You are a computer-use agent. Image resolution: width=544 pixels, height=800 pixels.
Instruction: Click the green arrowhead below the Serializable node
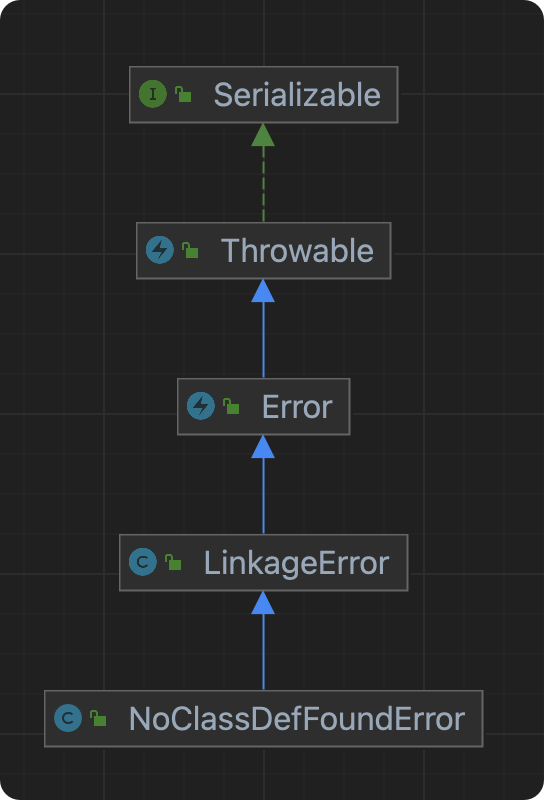pyautogui.click(x=263, y=135)
